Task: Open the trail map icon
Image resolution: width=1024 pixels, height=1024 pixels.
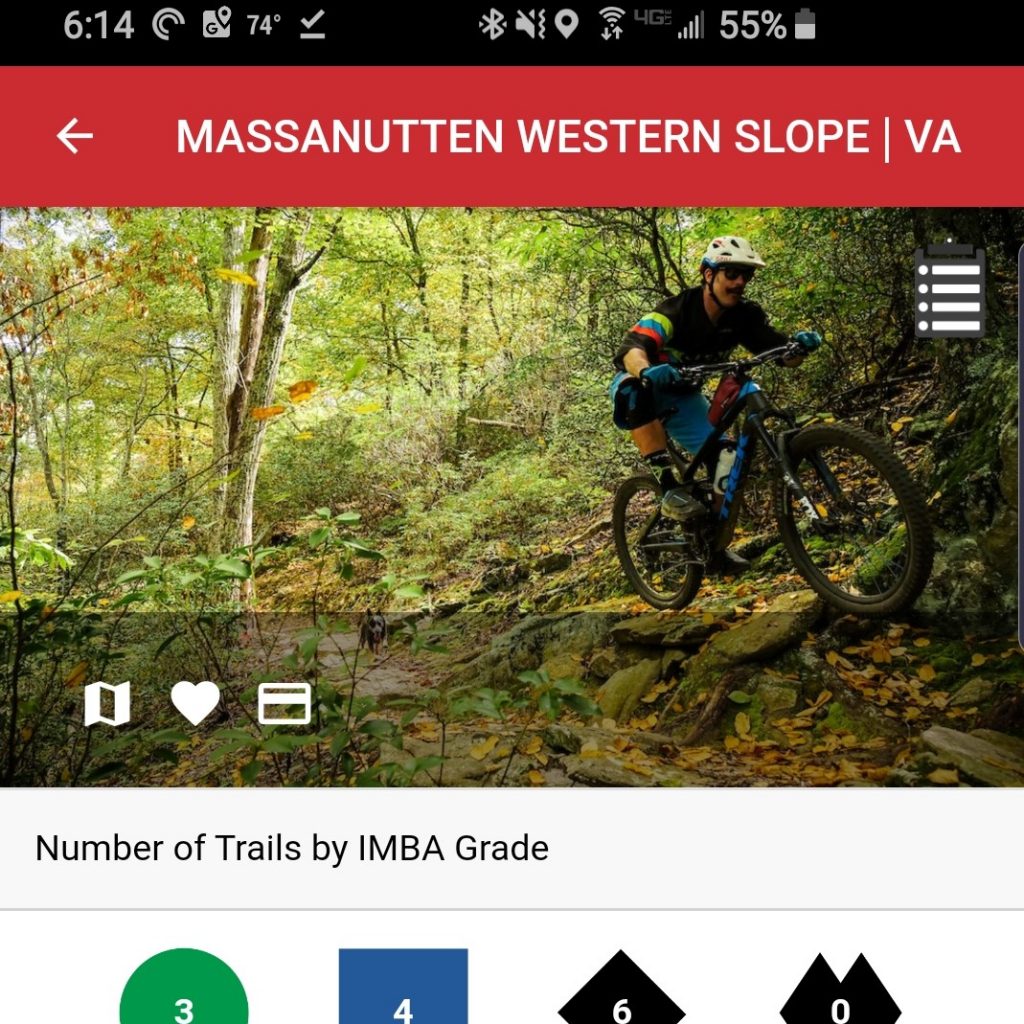Action: pyautogui.click(x=108, y=703)
